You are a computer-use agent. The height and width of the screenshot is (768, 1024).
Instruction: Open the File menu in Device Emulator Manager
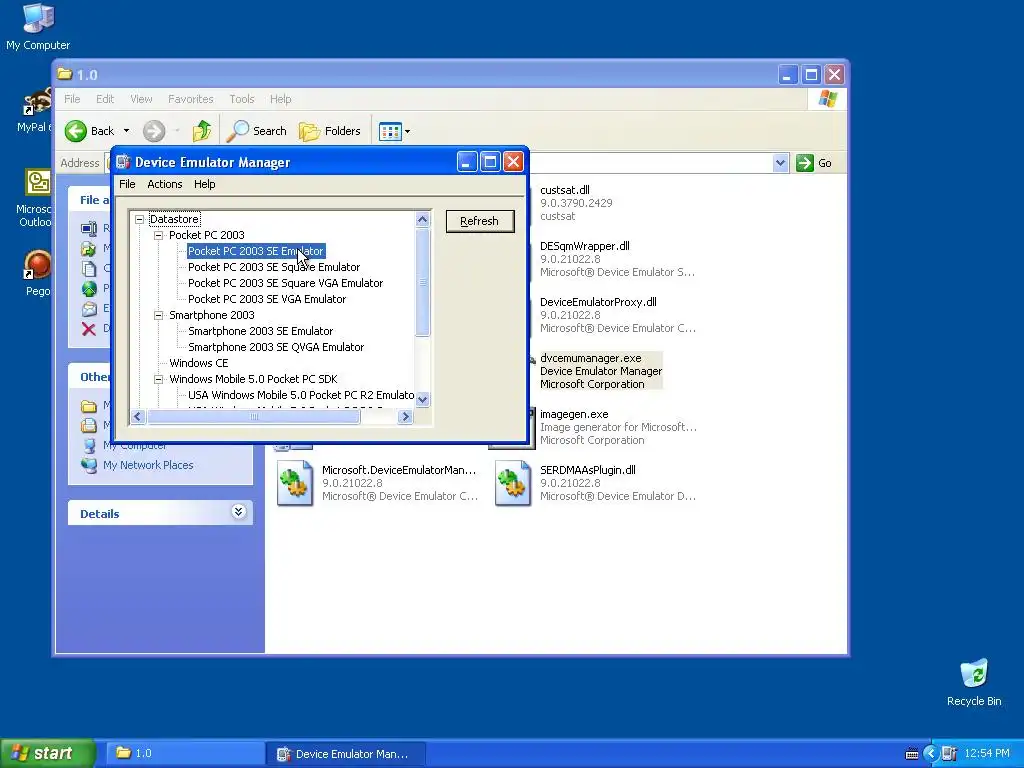click(x=127, y=184)
